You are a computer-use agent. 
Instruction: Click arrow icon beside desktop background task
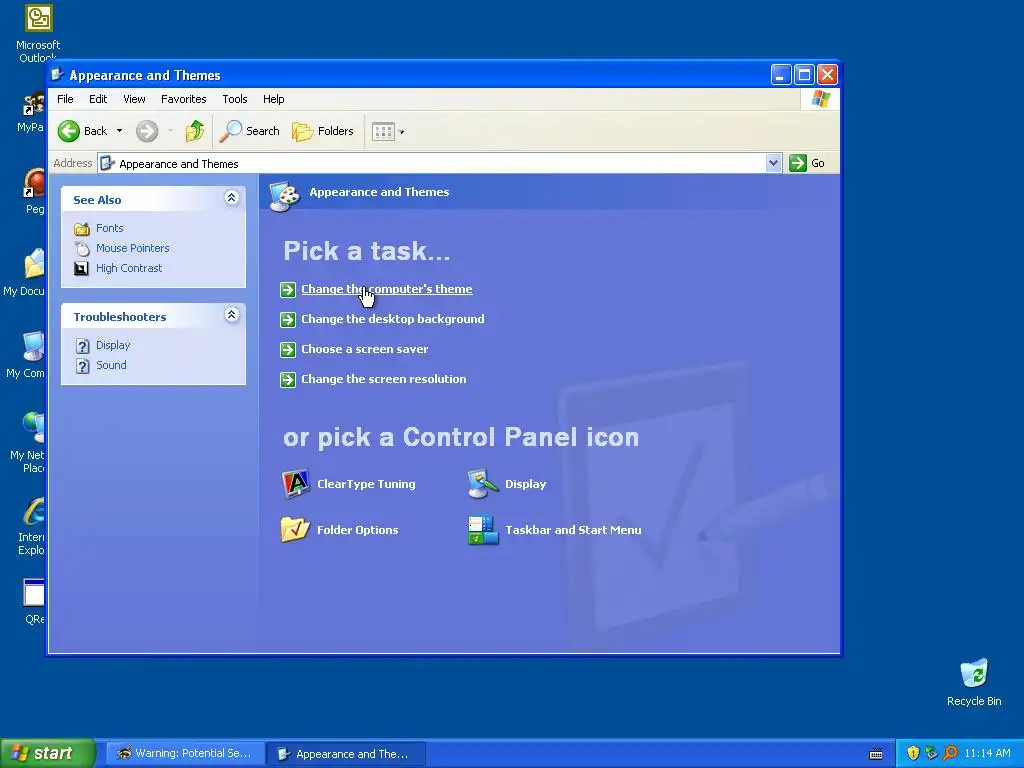pos(288,319)
